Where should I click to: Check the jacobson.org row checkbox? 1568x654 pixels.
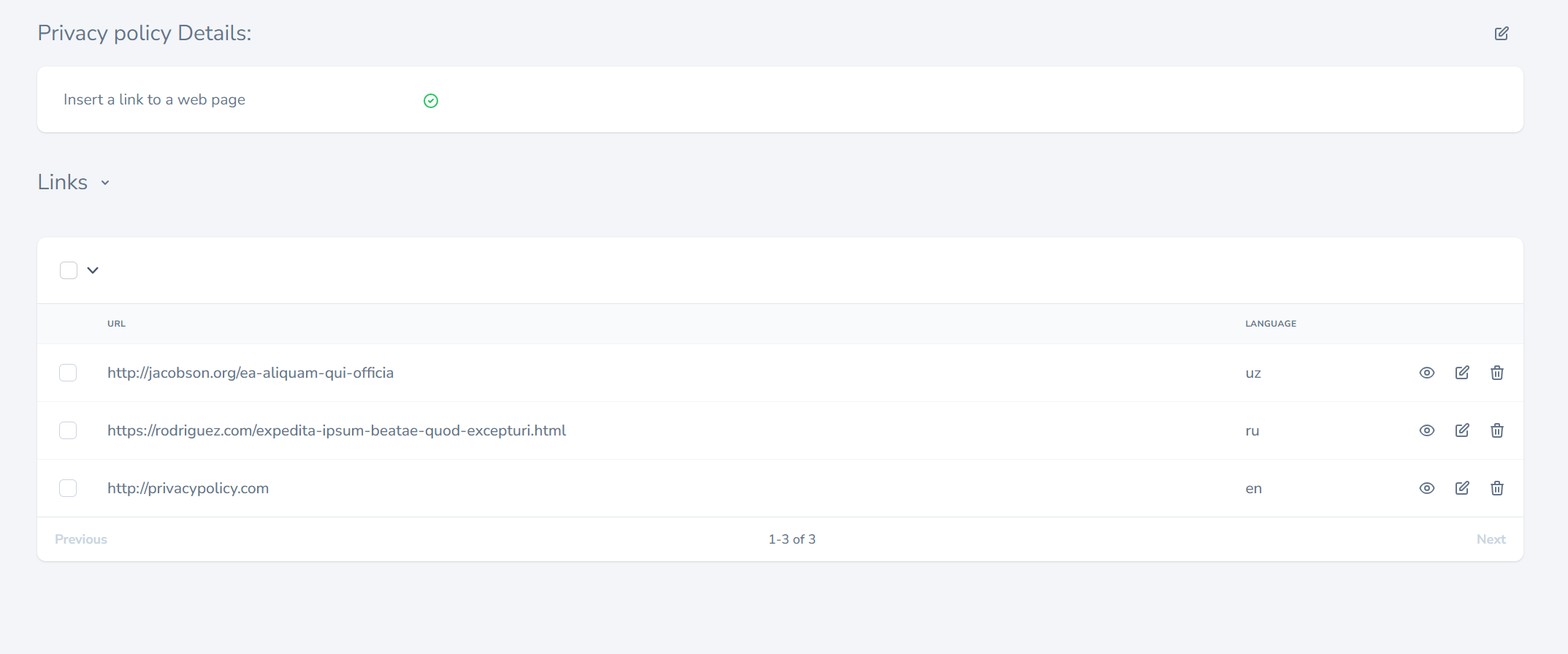click(68, 373)
